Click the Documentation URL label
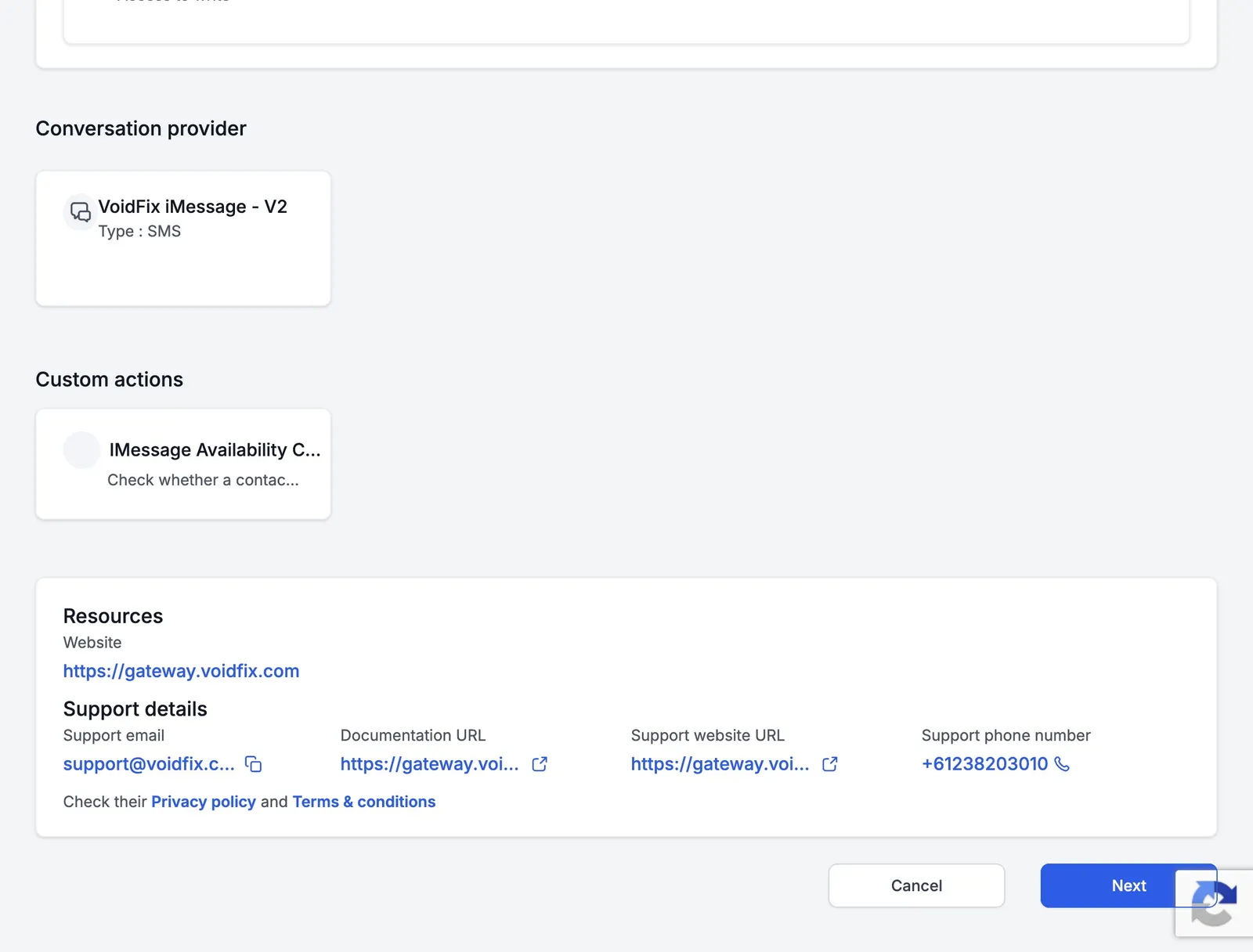The height and width of the screenshot is (952, 1253). pyautogui.click(x=413, y=736)
